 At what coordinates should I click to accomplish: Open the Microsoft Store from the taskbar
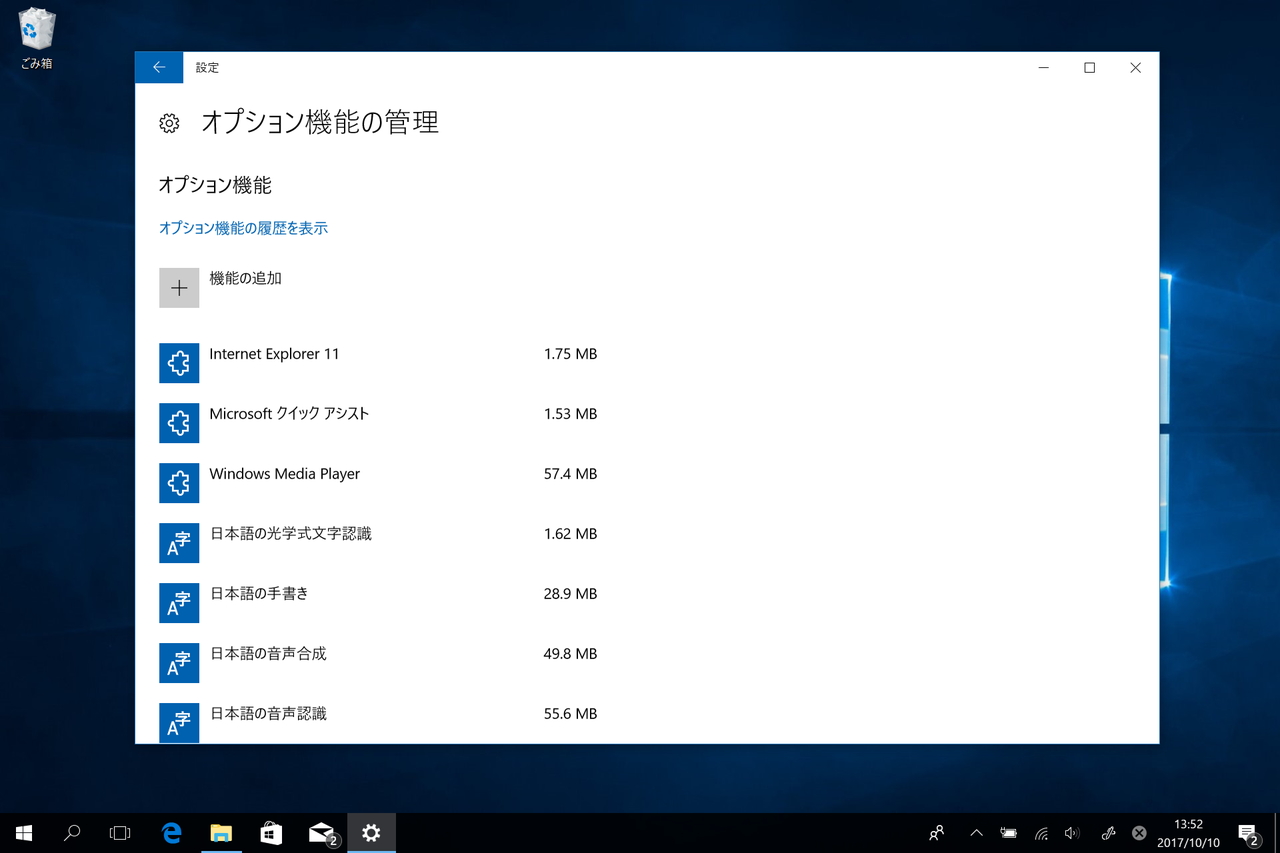(x=271, y=833)
